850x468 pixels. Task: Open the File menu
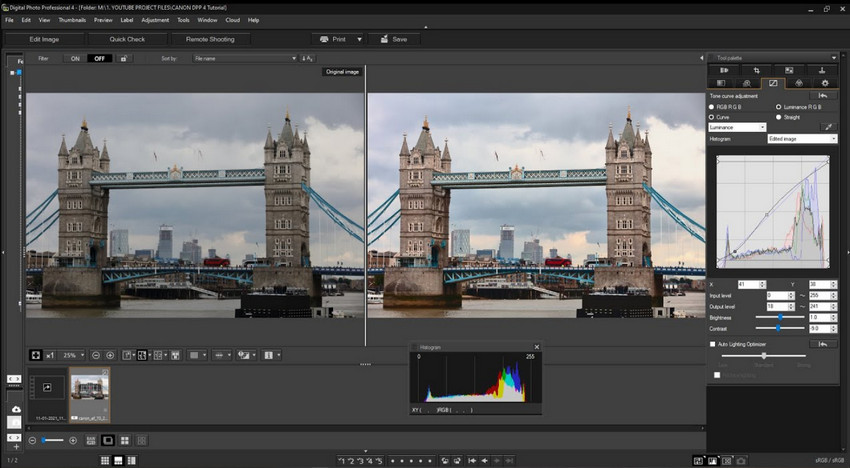coord(9,20)
